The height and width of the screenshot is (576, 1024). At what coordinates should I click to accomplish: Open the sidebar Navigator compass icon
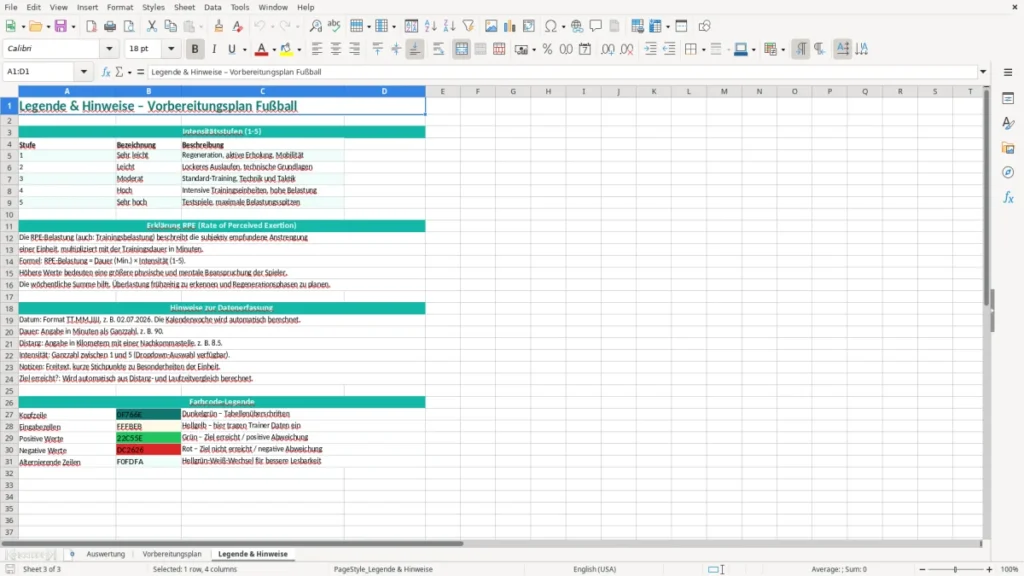click(x=1008, y=172)
